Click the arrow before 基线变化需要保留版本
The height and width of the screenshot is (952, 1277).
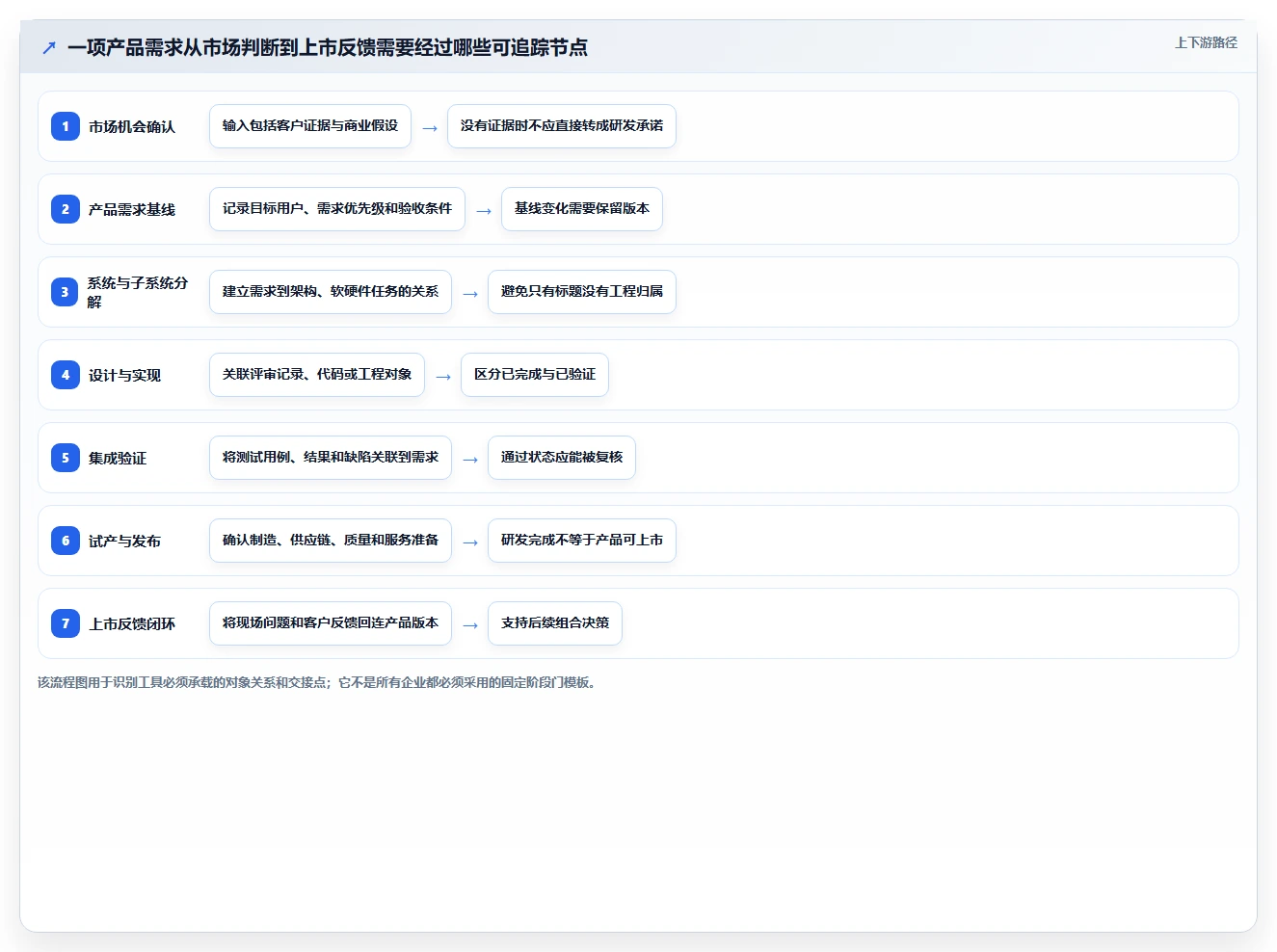point(484,211)
